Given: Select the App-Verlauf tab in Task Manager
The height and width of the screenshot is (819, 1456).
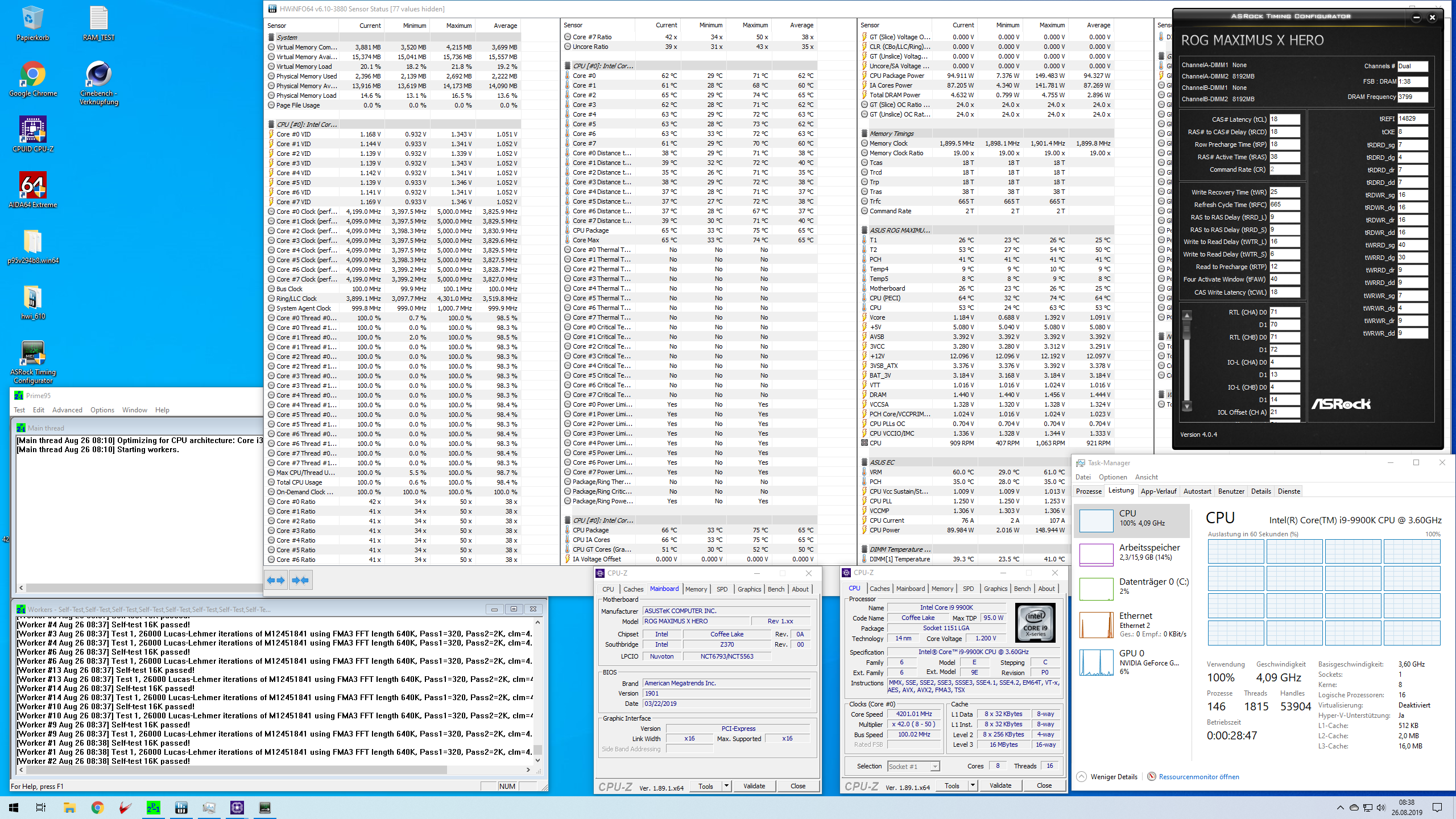Looking at the screenshot, I should pyautogui.click(x=1158, y=491).
